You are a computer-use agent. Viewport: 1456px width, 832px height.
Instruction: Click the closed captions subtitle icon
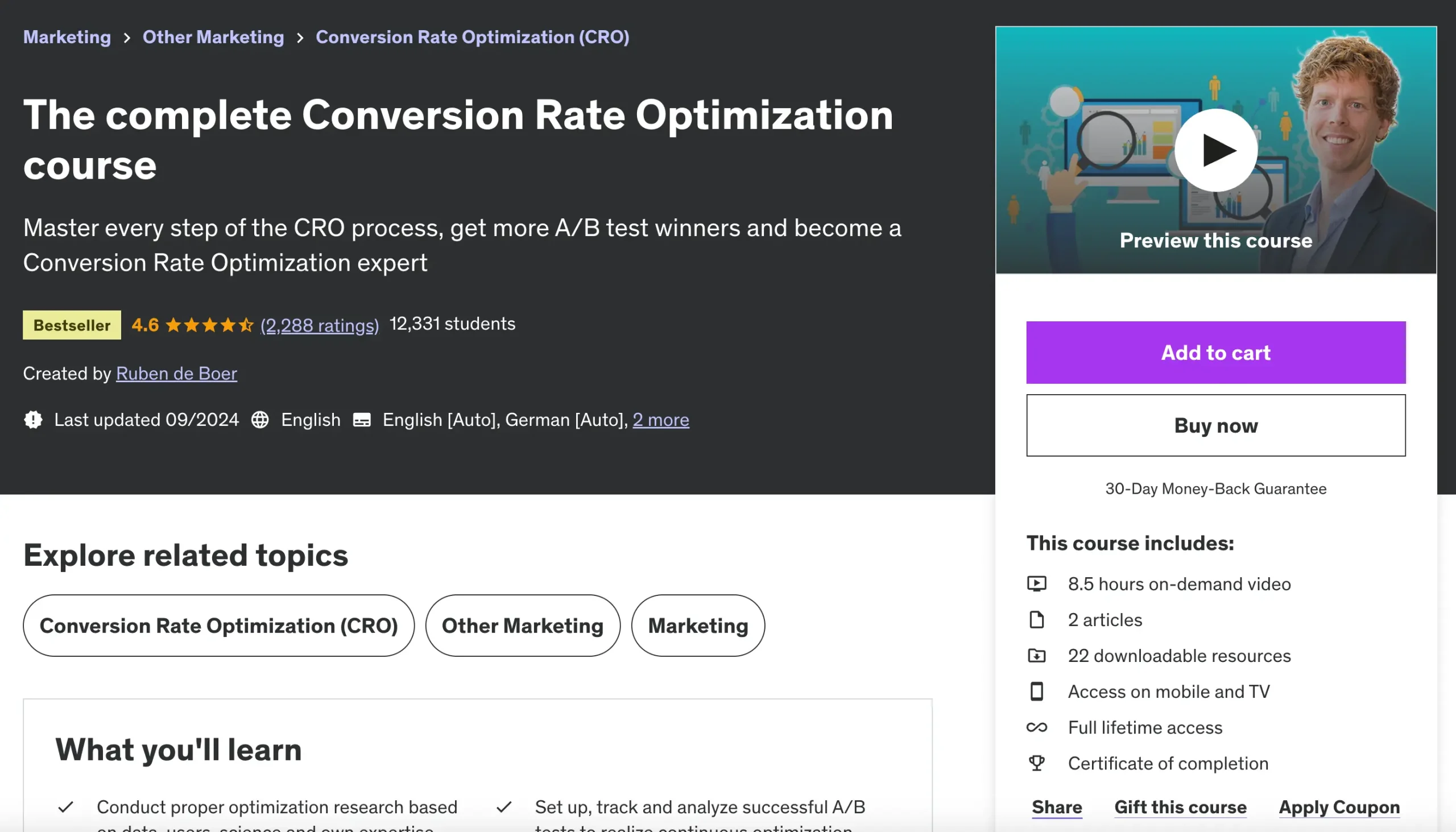tap(362, 420)
